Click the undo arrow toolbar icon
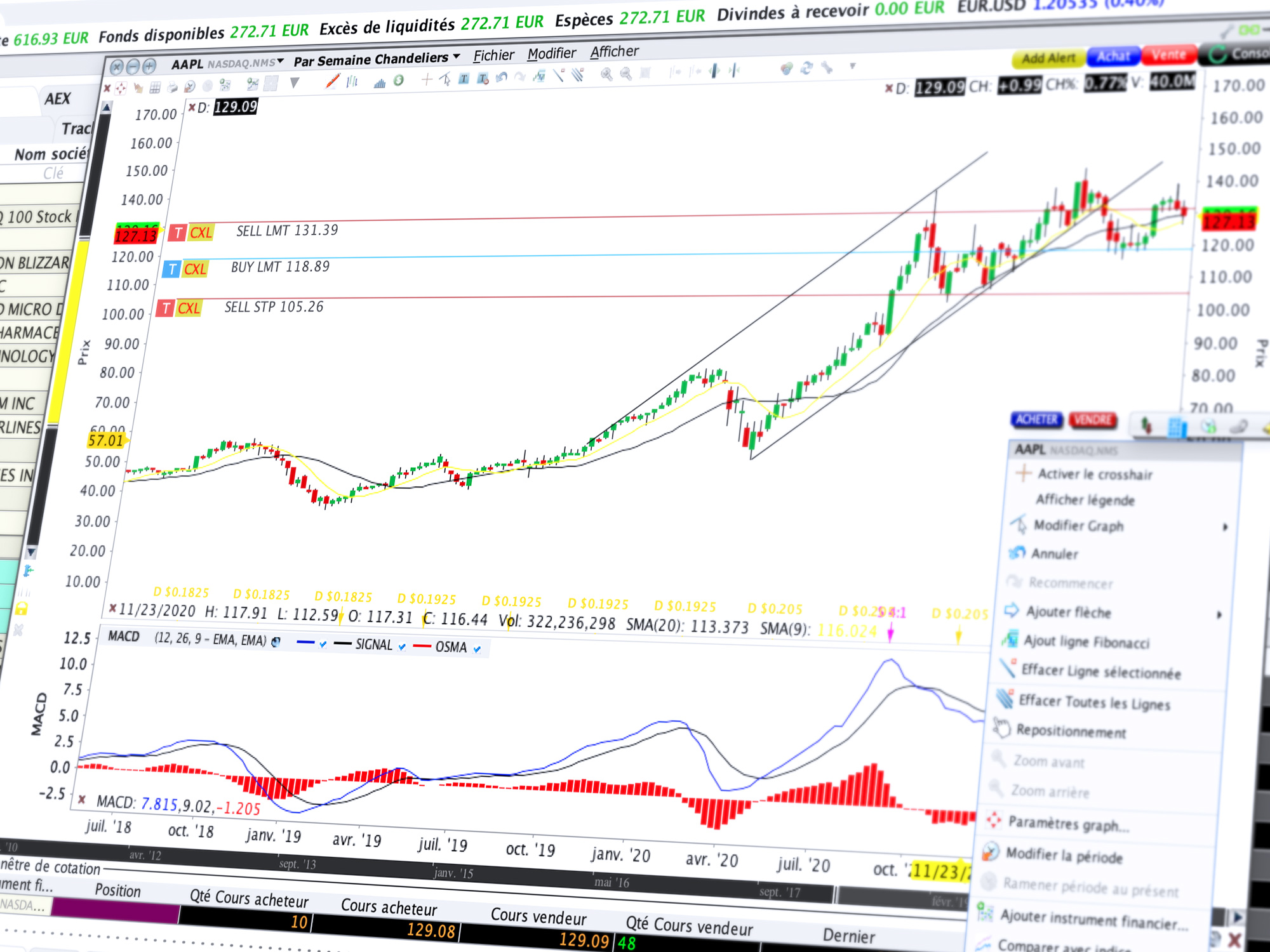Viewport: 1270px width, 952px height. (502, 77)
